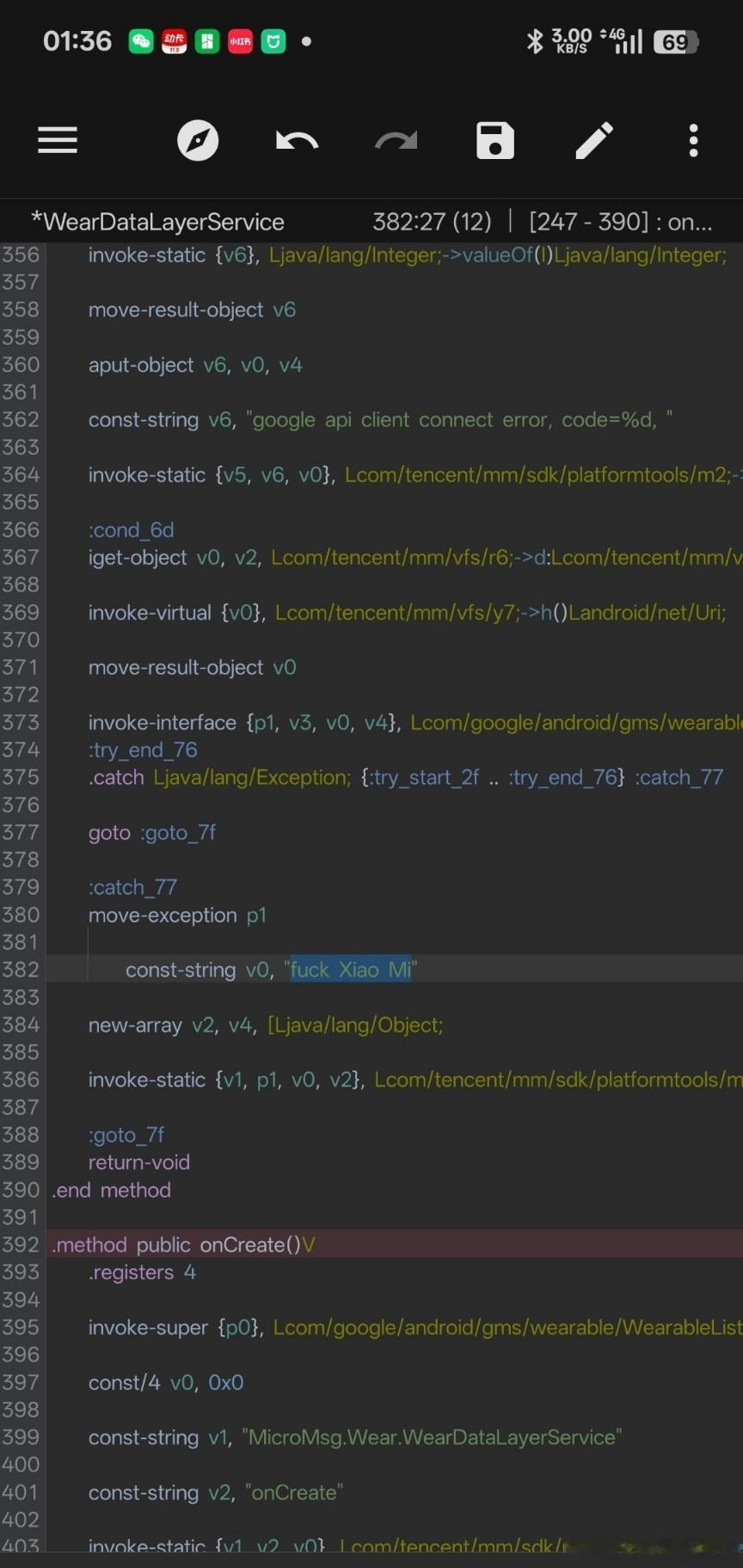743x1568 pixels.
Task: Open the hamburger navigation menu
Action: pos(58,140)
